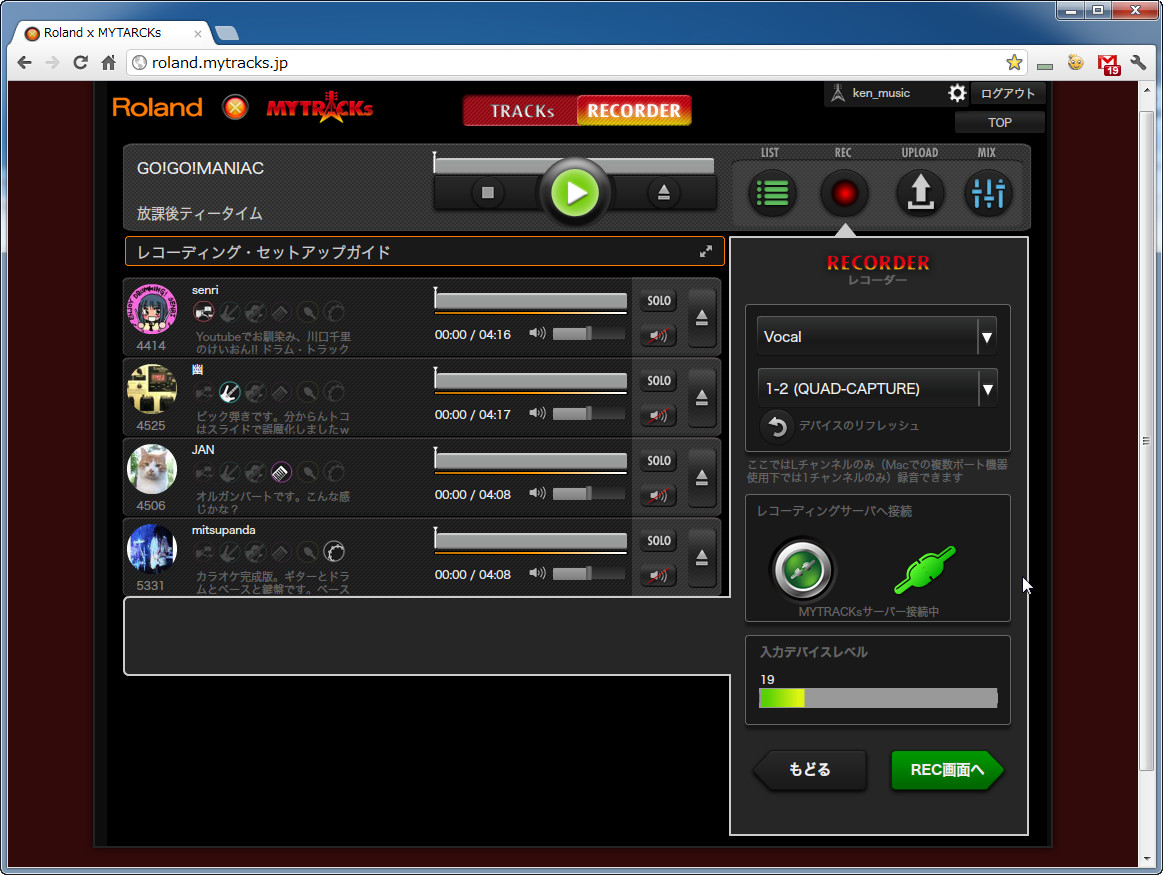Screen dimensions: 1163x875
Task: Adjust JAN's track volume slider
Action: tap(589, 494)
